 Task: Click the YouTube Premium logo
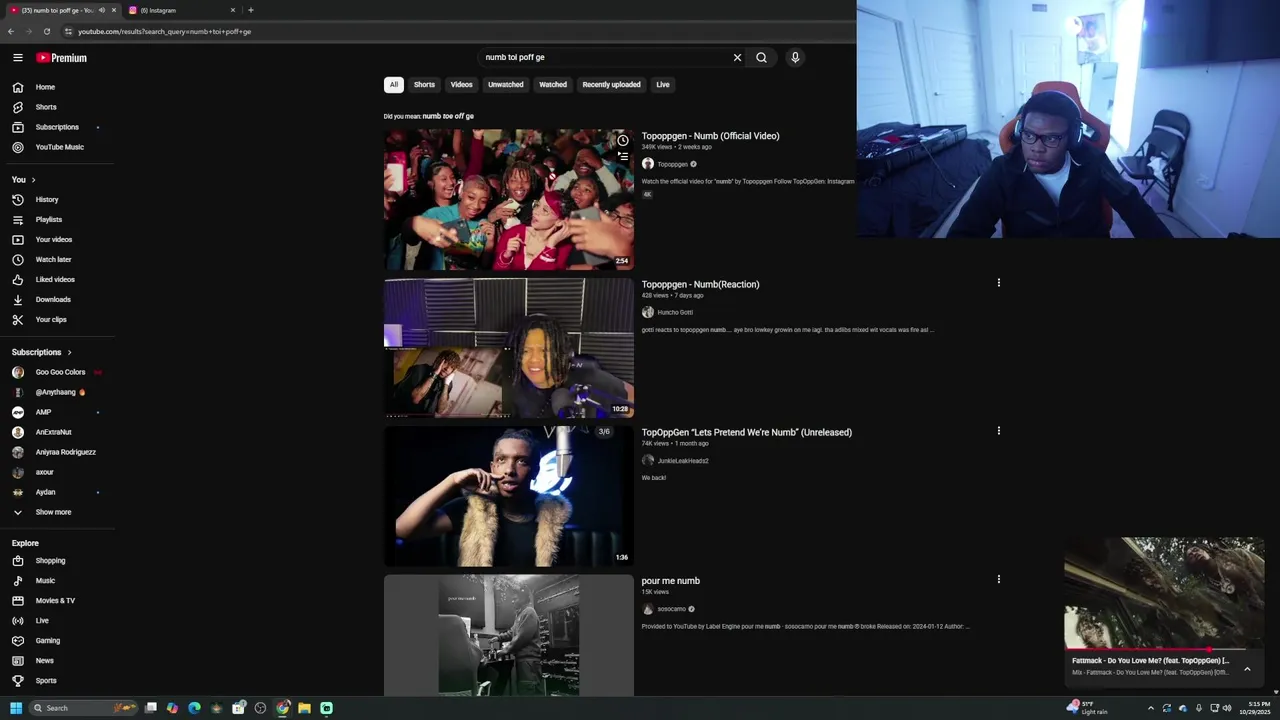point(62,58)
